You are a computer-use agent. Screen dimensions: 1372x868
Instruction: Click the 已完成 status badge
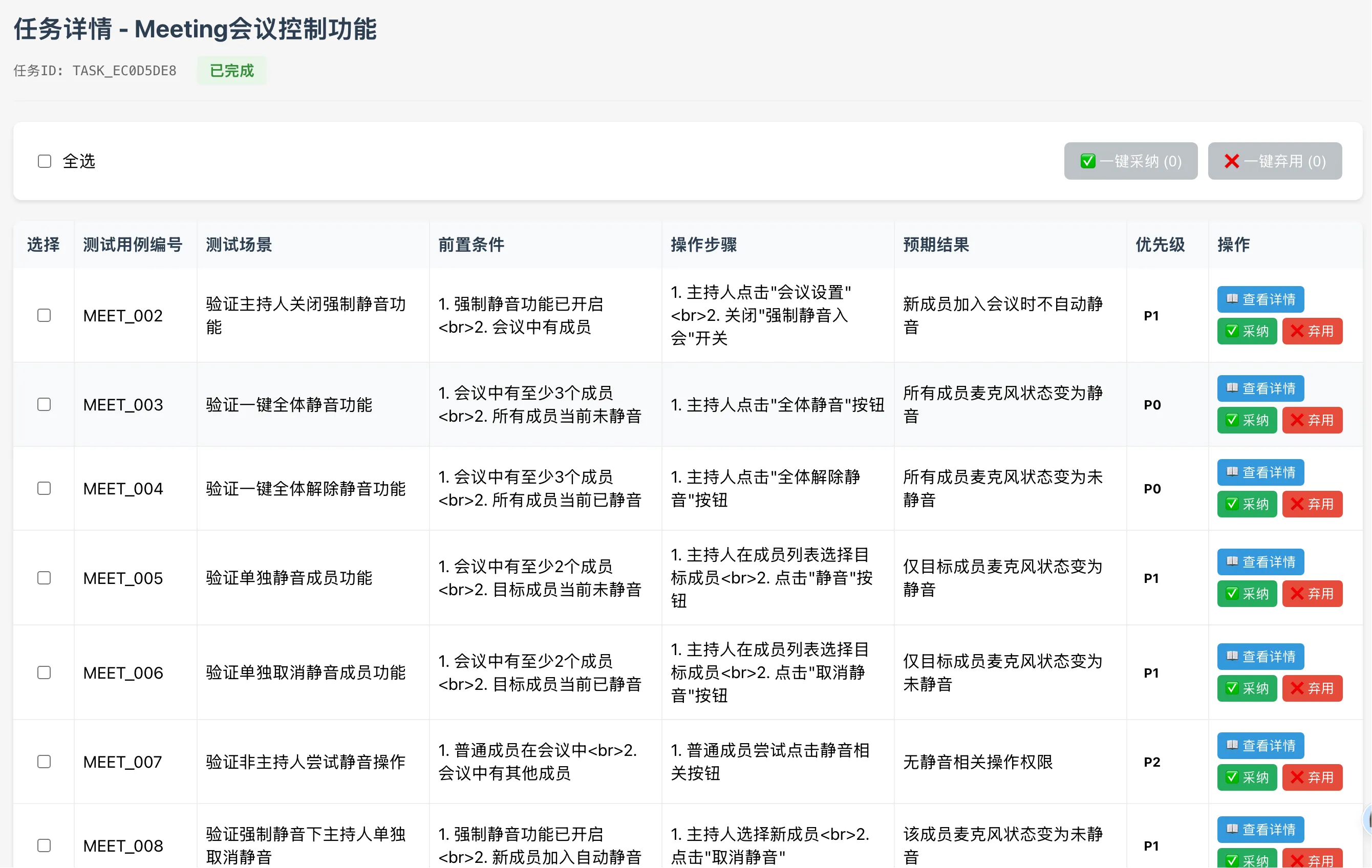[x=231, y=71]
